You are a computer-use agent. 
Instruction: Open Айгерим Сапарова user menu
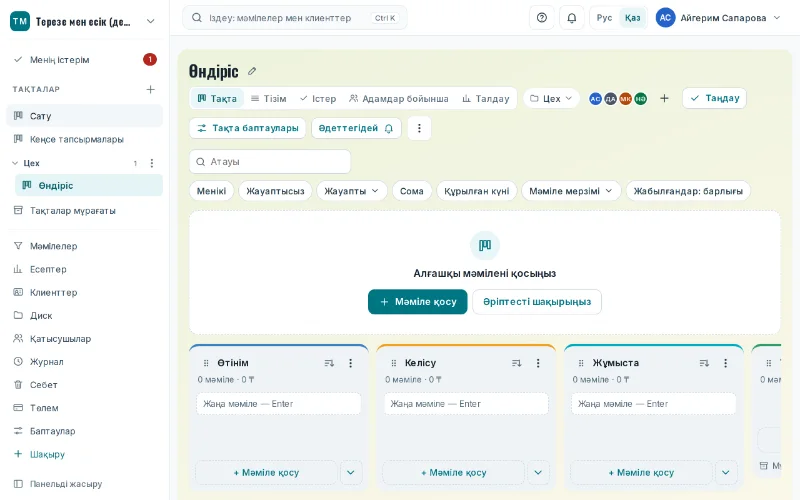point(718,18)
